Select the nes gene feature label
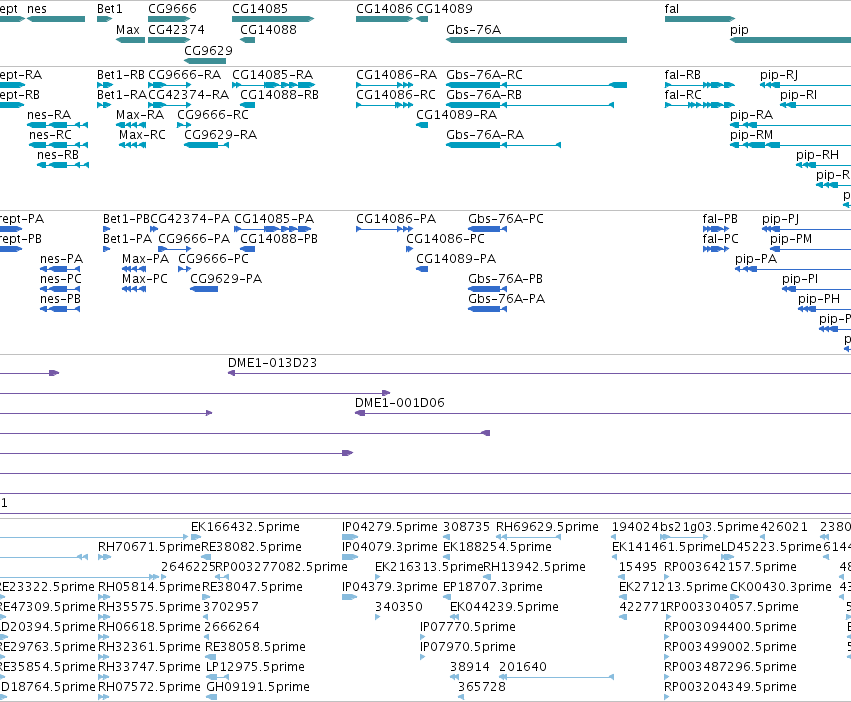 click(x=37, y=9)
